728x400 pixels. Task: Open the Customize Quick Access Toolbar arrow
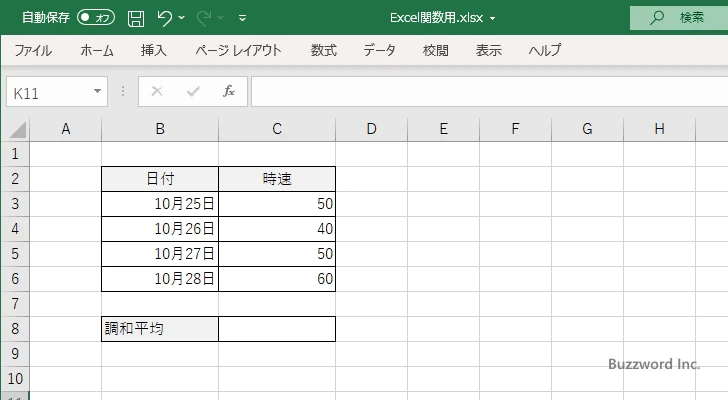242,18
